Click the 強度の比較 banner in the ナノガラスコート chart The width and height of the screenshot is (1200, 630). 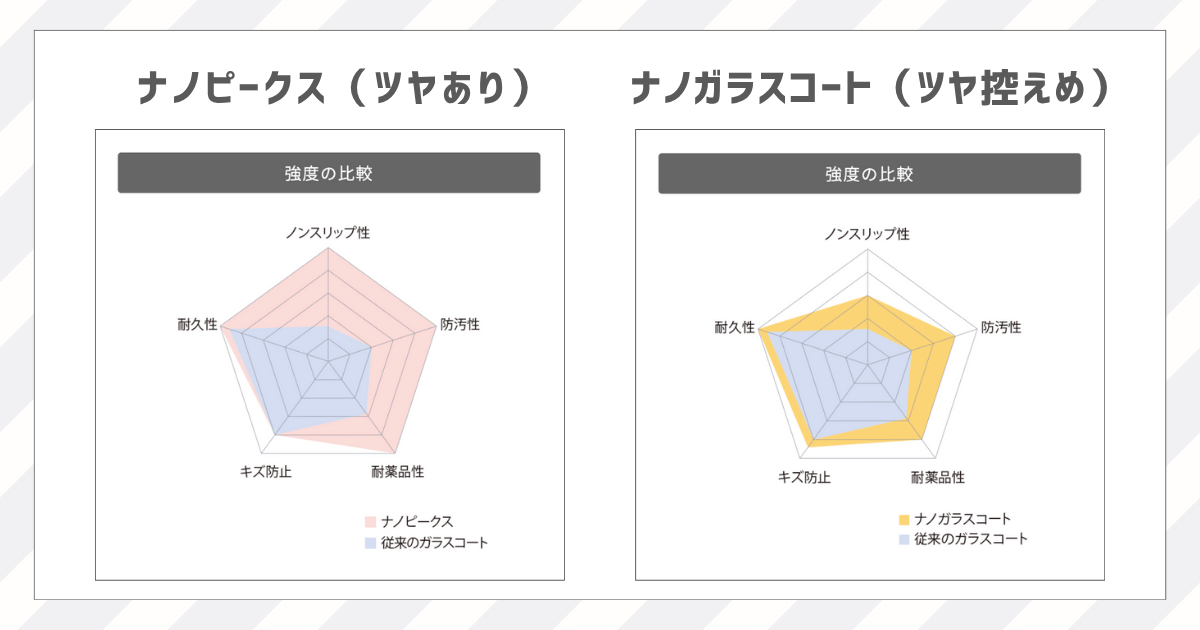869,173
